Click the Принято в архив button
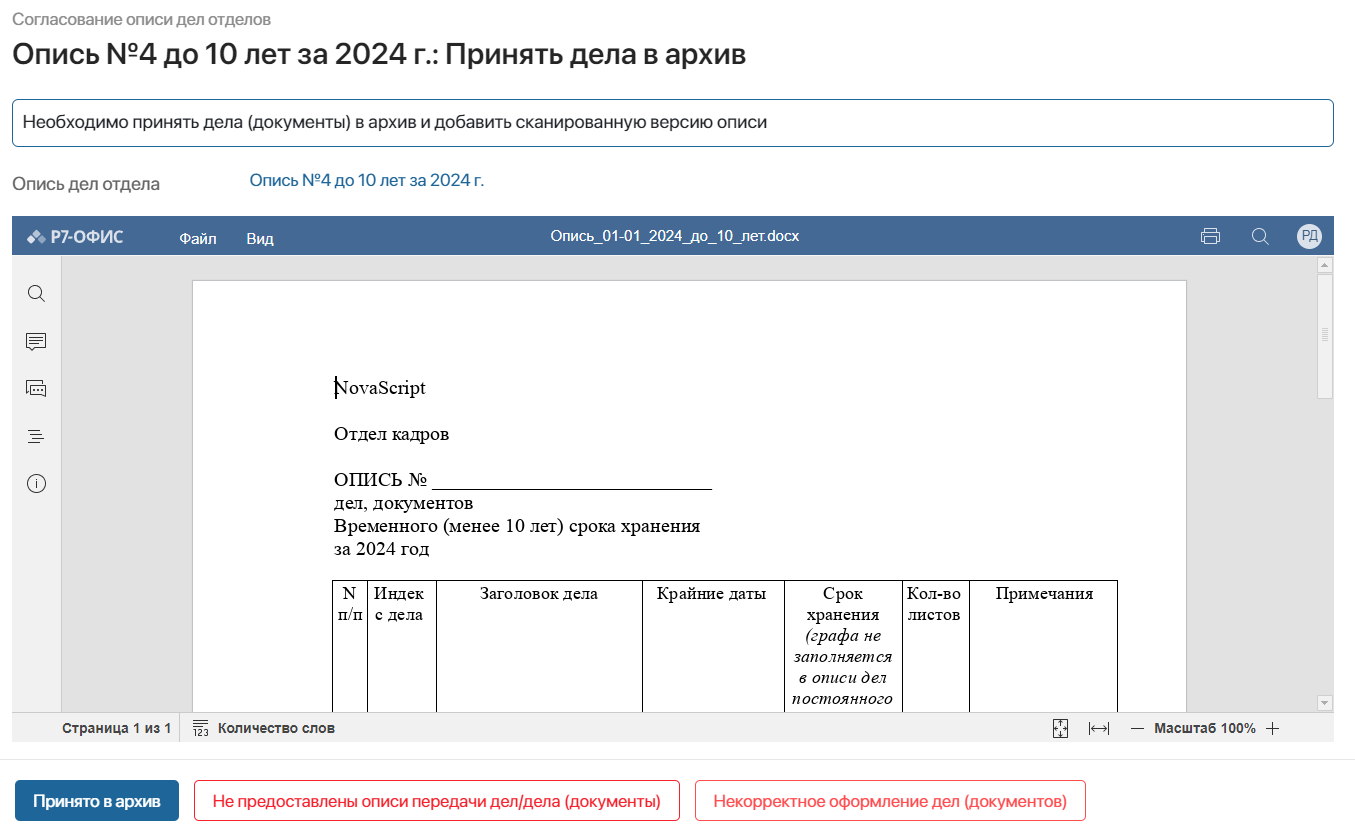The image size is (1355, 829). pos(97,801)
